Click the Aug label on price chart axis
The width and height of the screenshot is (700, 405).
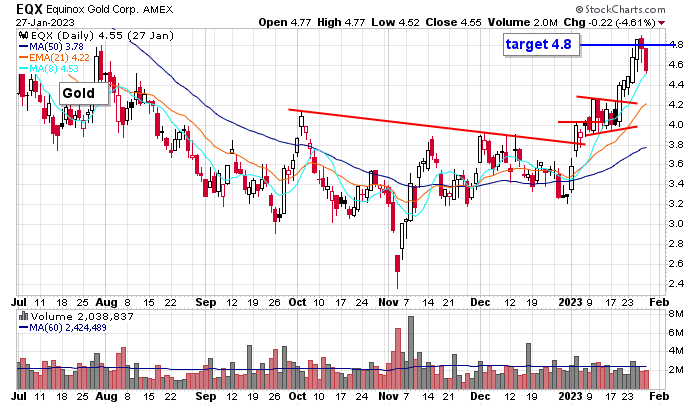click(107, 302)
